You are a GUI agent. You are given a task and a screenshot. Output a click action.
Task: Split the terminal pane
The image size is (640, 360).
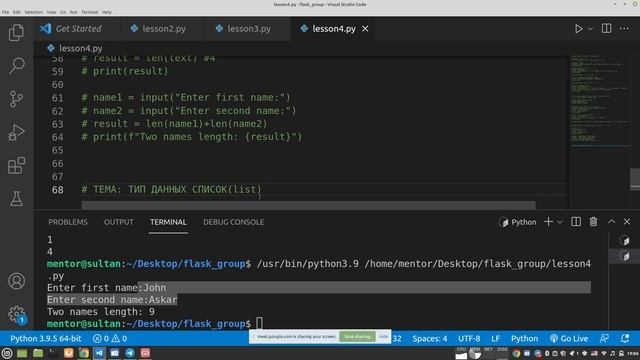click(576, 222)
